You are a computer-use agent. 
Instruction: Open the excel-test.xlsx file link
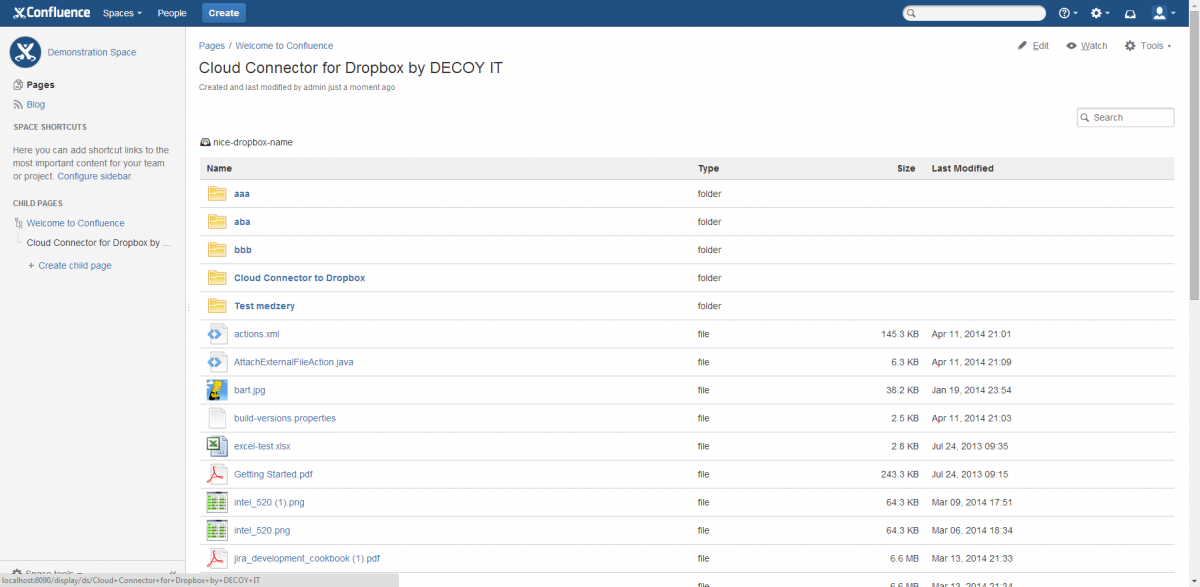(x=262, y=446)
